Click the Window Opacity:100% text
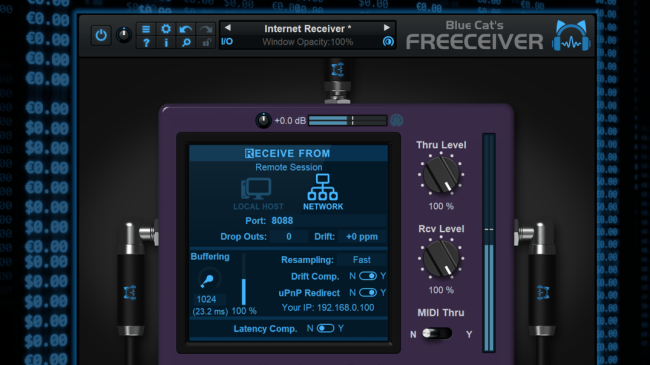 [x=308, y=42]
